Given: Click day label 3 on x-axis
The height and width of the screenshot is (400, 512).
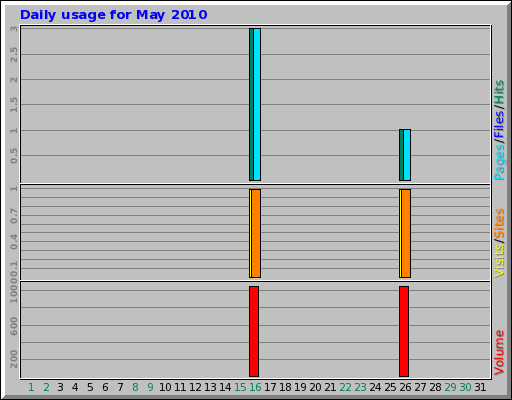Looking at the screenshot, I should [x=60, y=387].
